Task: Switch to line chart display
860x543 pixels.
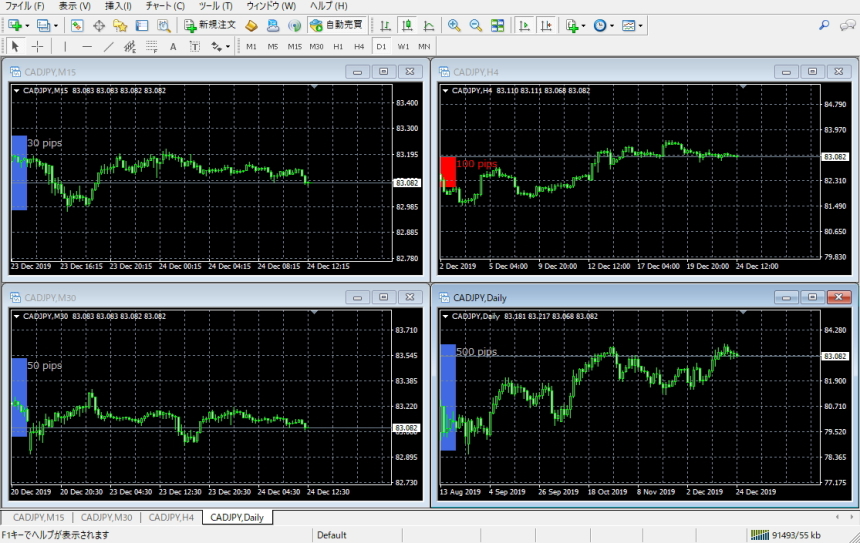Action: pos(429,25)
